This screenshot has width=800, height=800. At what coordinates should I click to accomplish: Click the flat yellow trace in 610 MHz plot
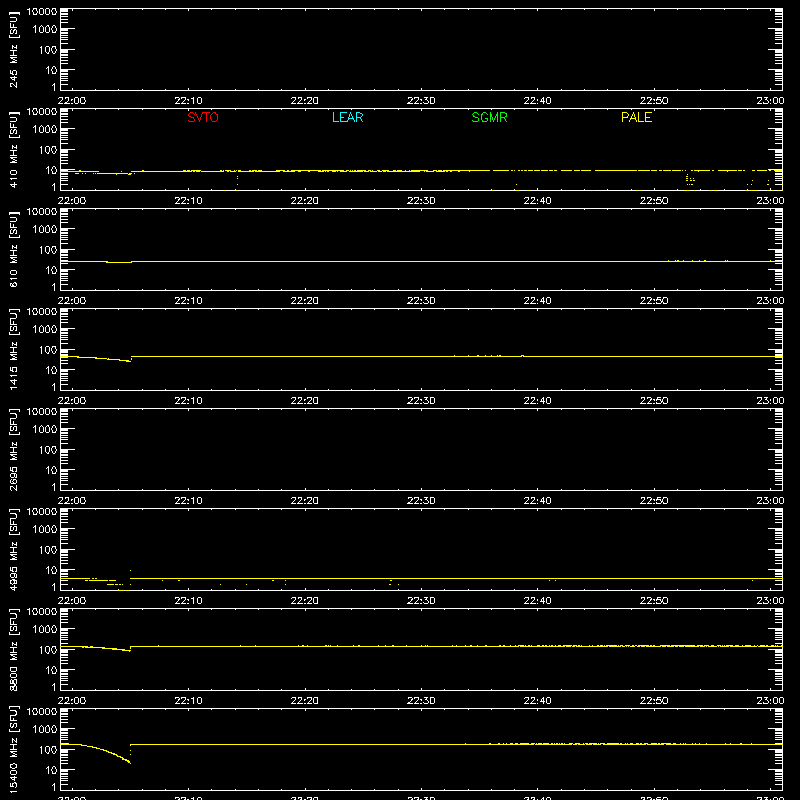[421, 261]
